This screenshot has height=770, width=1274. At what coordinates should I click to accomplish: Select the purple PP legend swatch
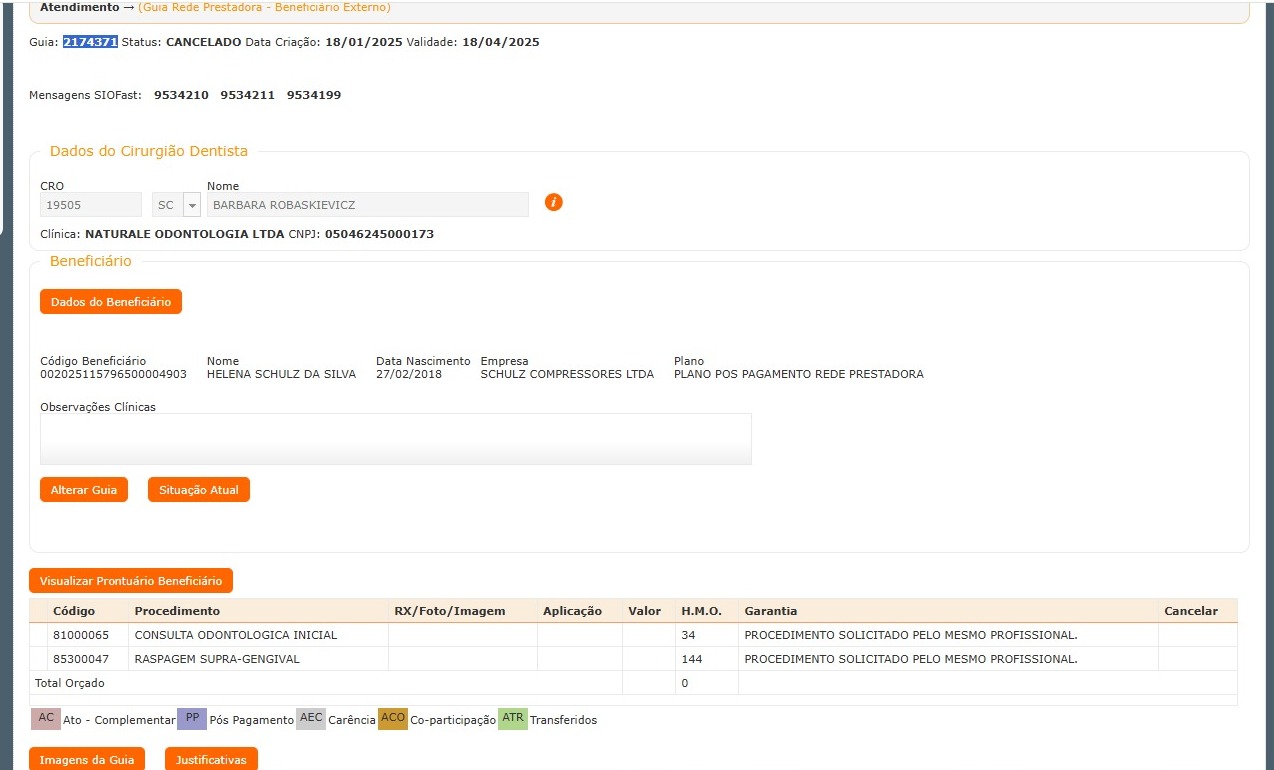192,719
